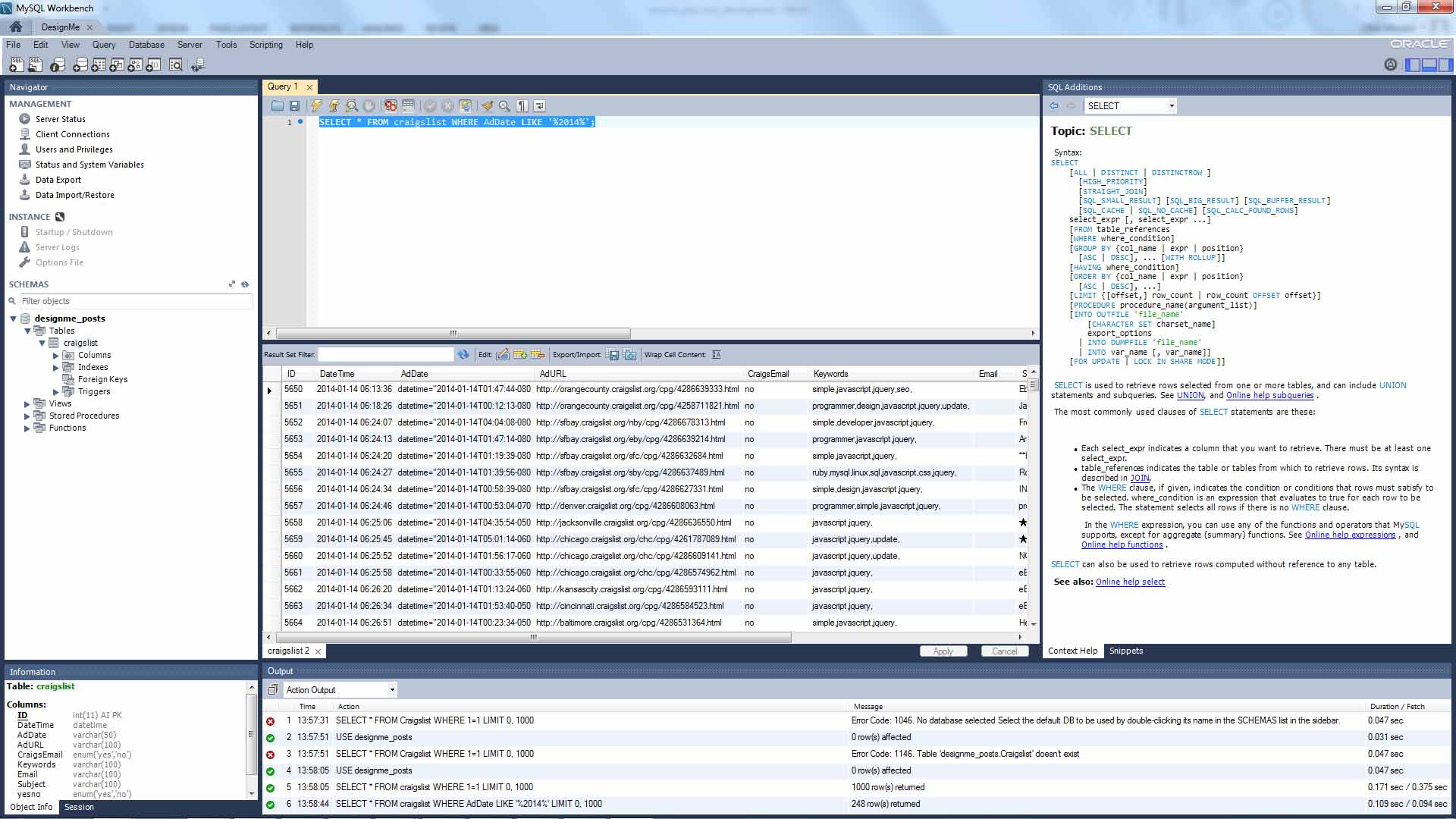Image resolution: width=1456 pixels, height=819 pixels.
Task: Toggle invisible characters pilcrow button
Action: (522, 106)
